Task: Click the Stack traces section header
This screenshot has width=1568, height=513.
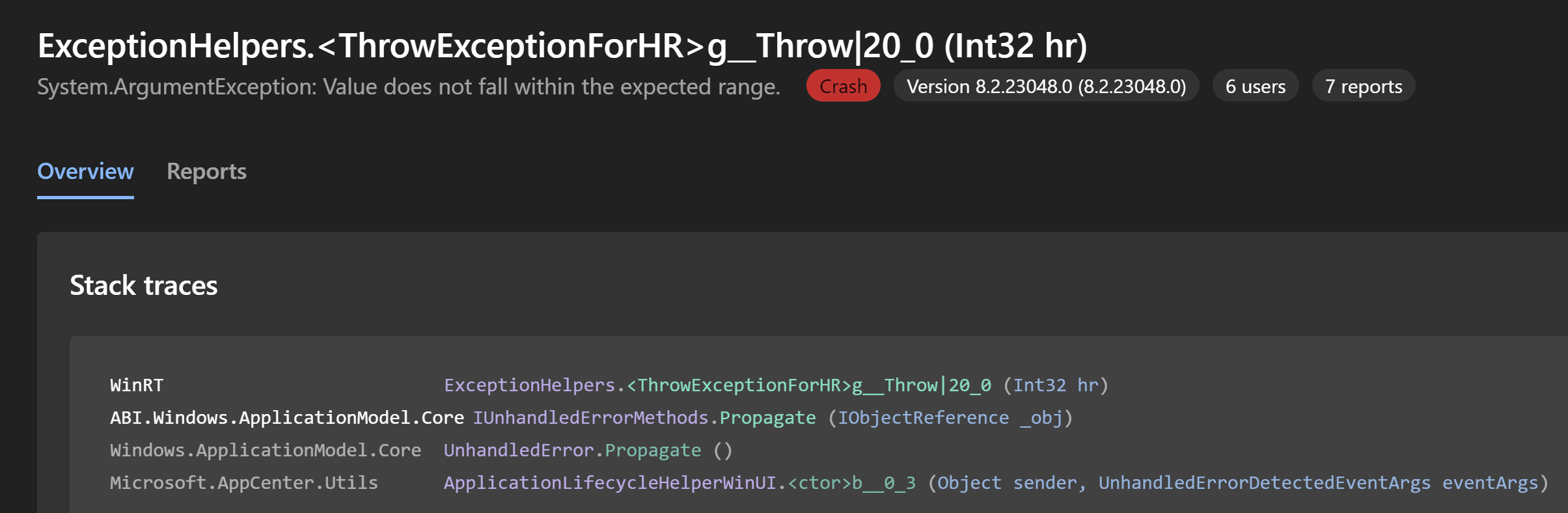Action: pos(144,285)
